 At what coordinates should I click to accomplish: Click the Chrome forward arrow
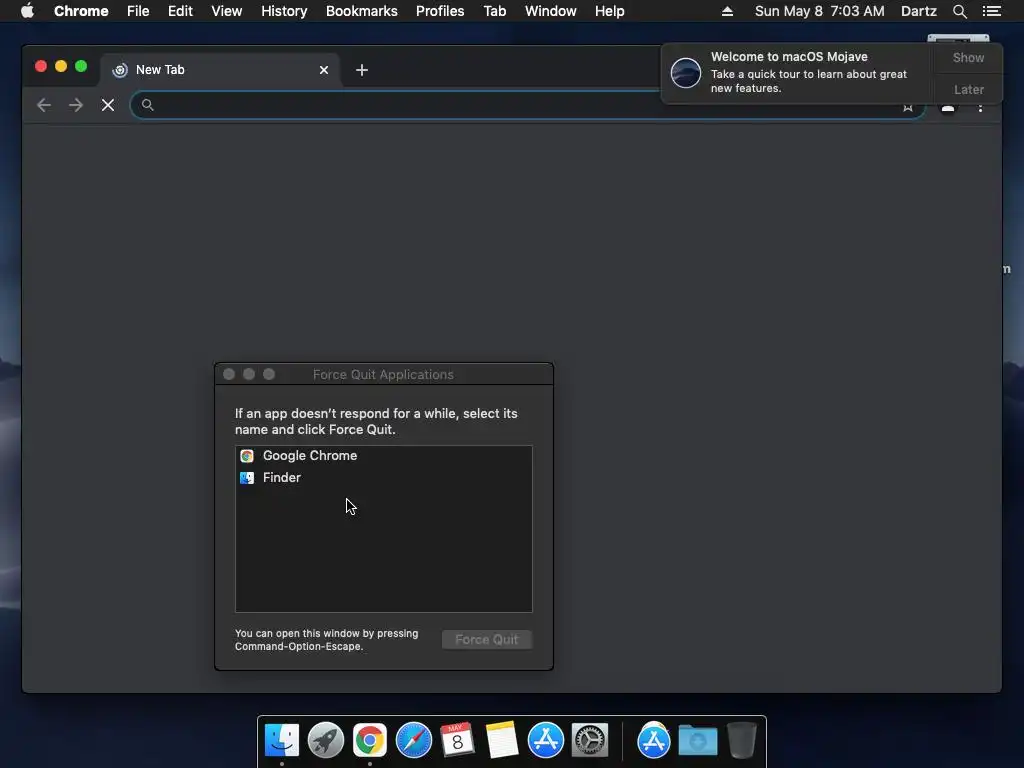coord(76,105)
